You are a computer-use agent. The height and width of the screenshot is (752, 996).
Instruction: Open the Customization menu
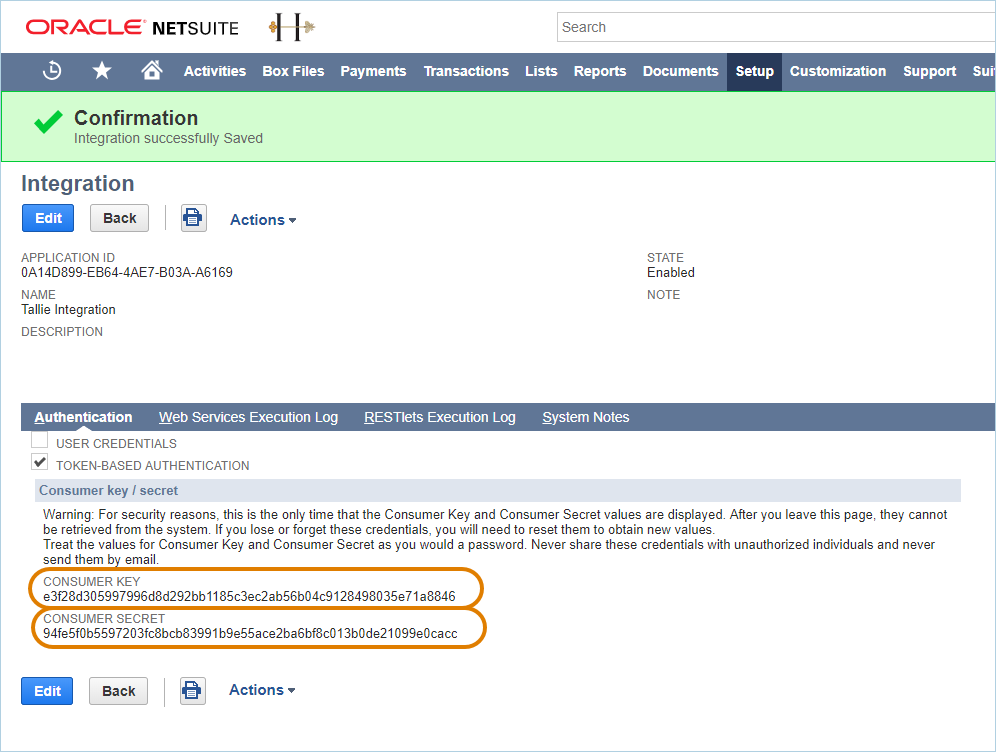[x=838, y=71]
